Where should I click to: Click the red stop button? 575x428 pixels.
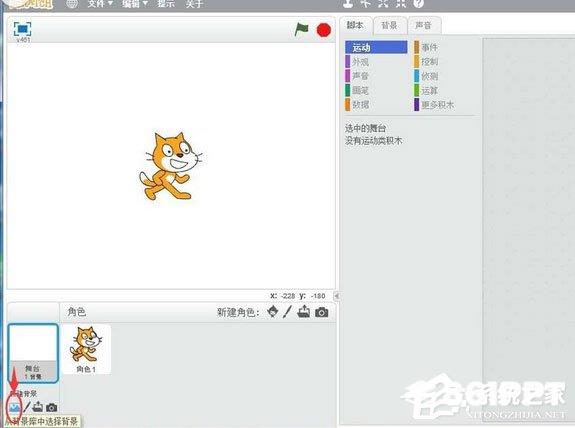[x=324, y=30]
